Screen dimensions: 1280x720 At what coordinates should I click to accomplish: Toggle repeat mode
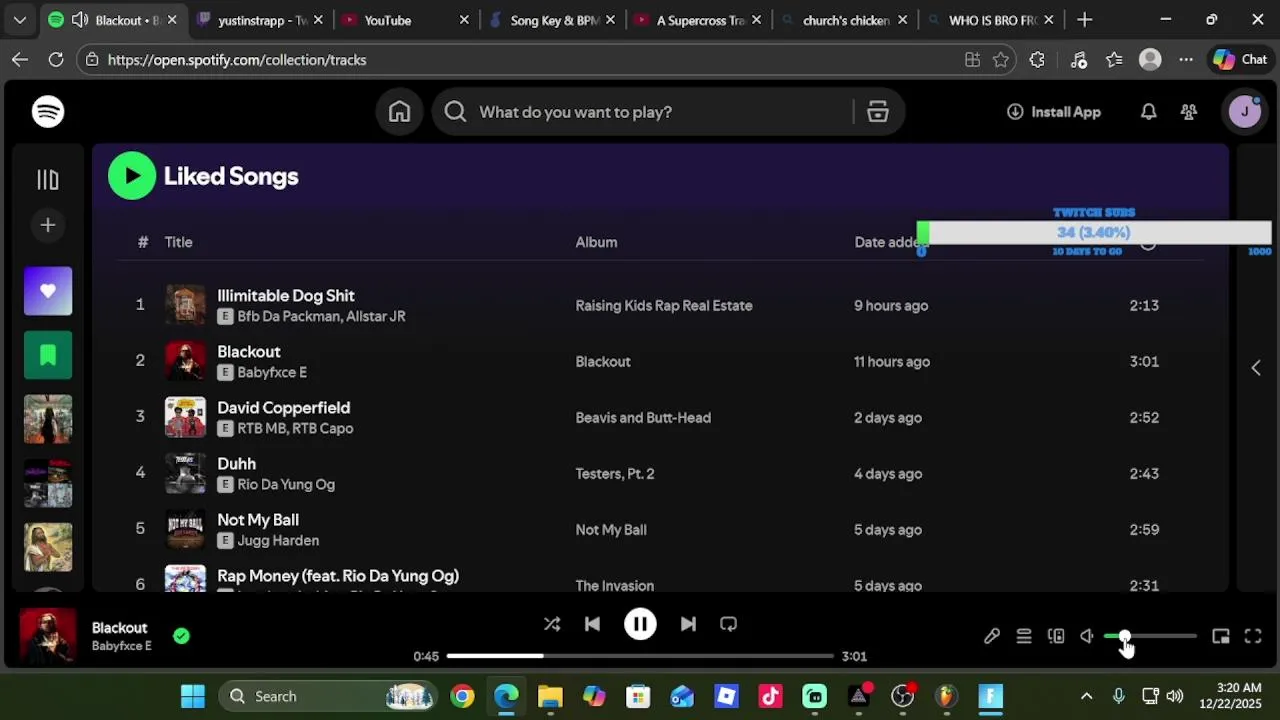pyautogui.click(x=728, y=624)
